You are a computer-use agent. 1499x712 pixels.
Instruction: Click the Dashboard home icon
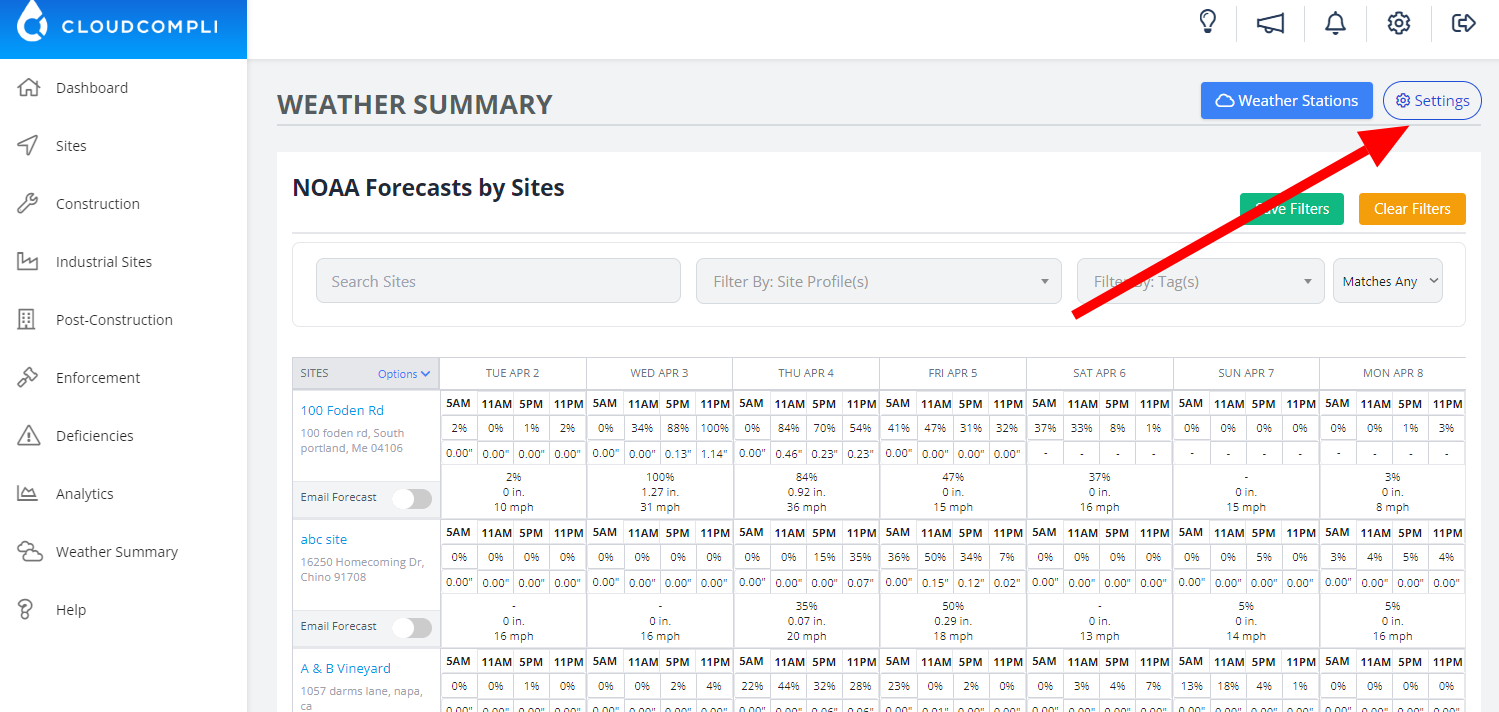tap(28, 87)
